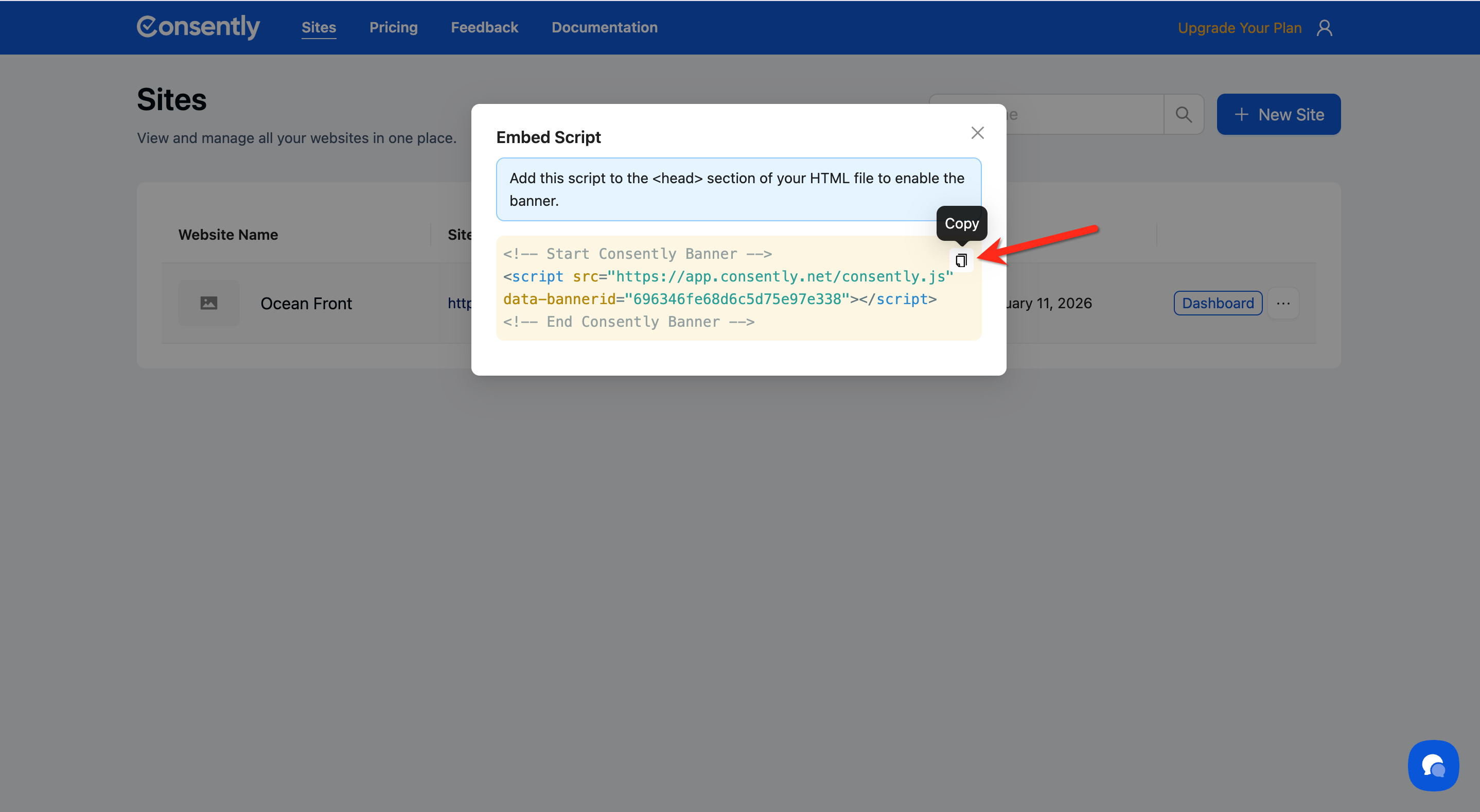The image size is (1480, 812).
Task: Open the Sites tab
Action: coord(319,27)
